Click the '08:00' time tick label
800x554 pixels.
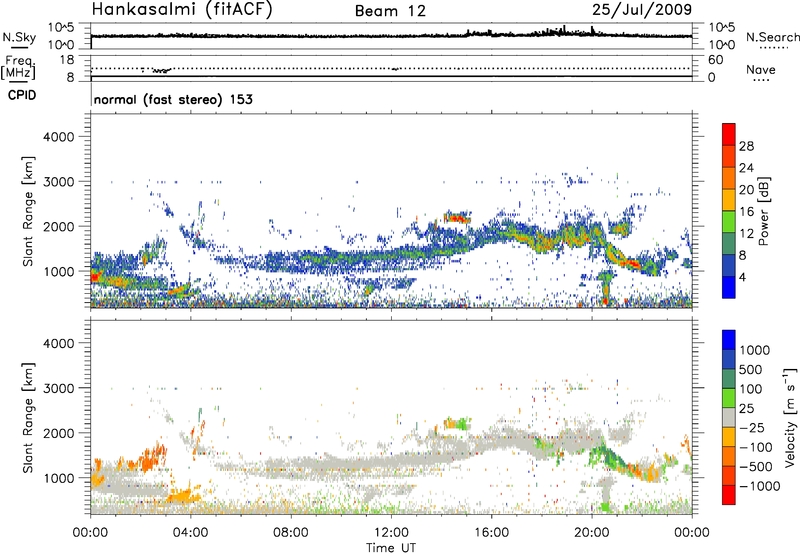(290, 533)
